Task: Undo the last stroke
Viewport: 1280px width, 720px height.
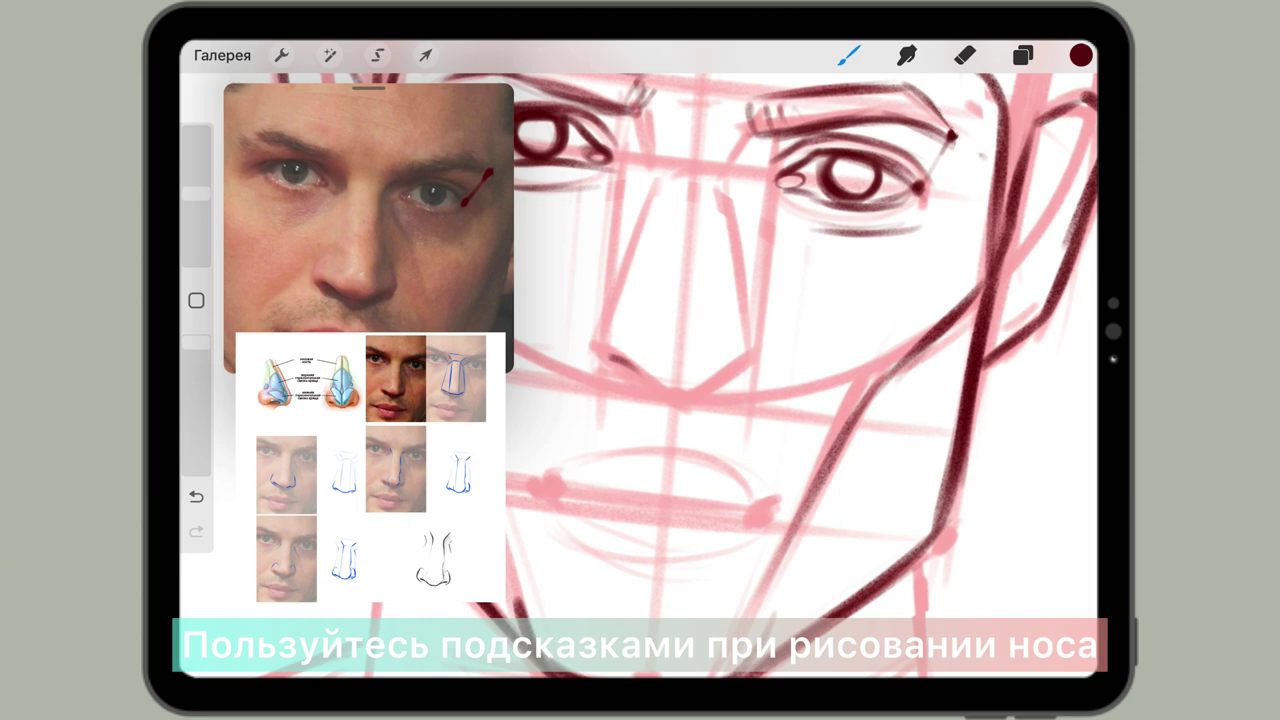Action: pyautogui.click(x=196, y=497)
